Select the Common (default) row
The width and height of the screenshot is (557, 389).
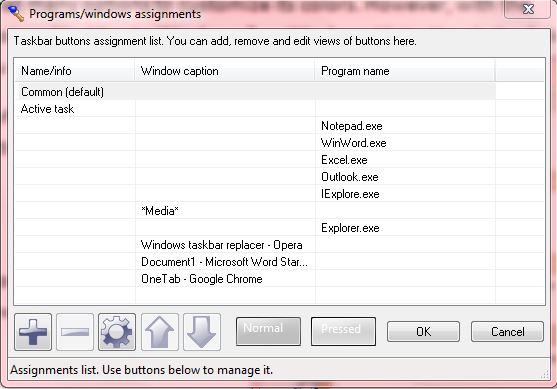[x=255, y=92]
